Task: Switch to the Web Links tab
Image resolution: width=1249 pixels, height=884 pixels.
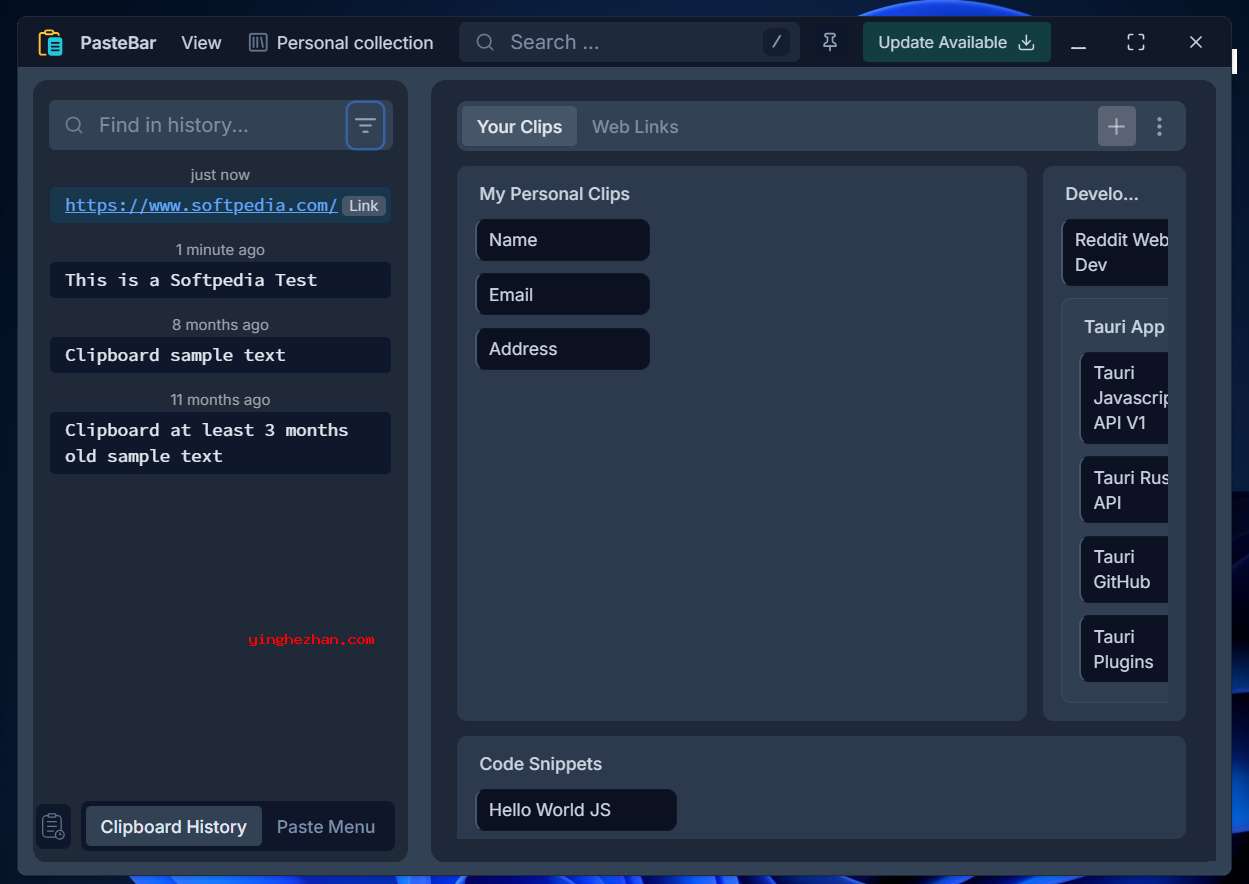Action: point(635,126)
